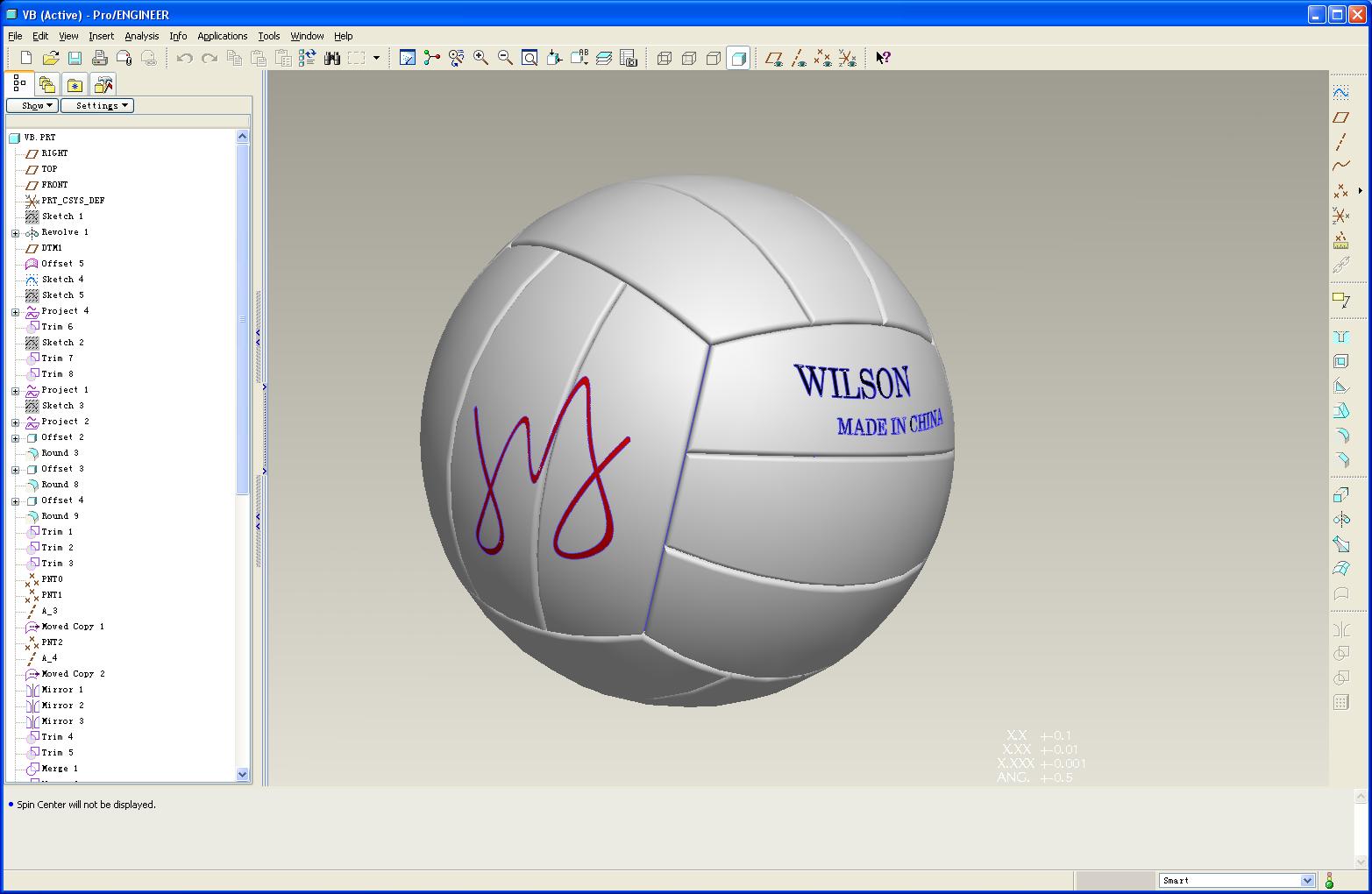Image resolution: width=1372 pixels, height=894 pixels.
Task: Open the View Manager icon
Action: click(629, 58)
